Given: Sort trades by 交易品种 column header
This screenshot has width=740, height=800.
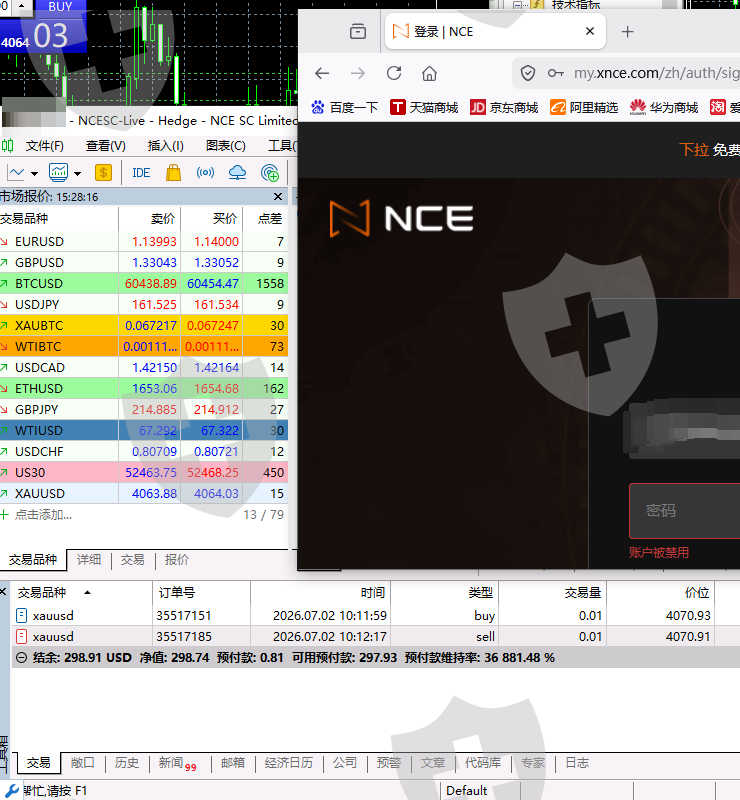Looking at the screenshot, I should [82, 593].
